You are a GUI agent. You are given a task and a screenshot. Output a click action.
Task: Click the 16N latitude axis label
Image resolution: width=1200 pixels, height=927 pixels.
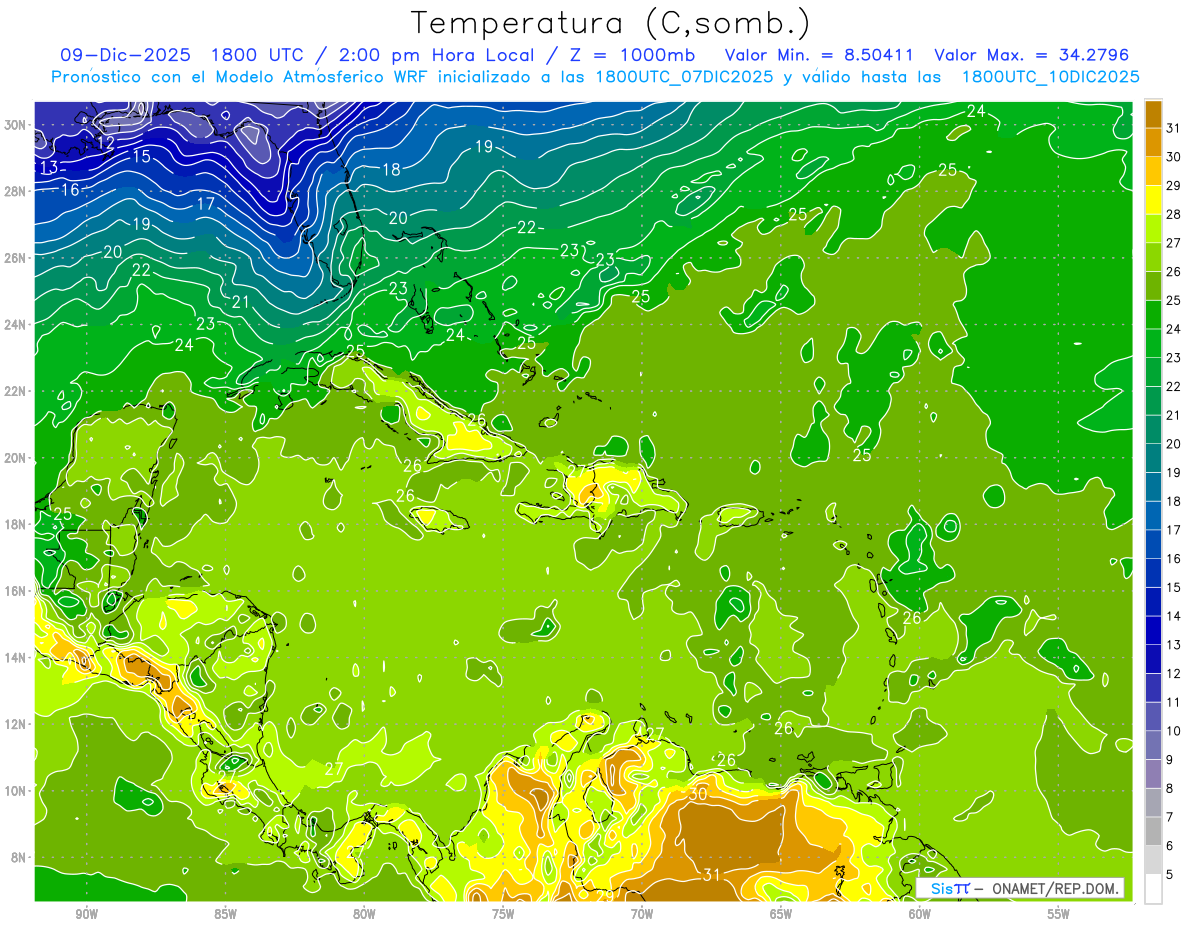(17, 590)
